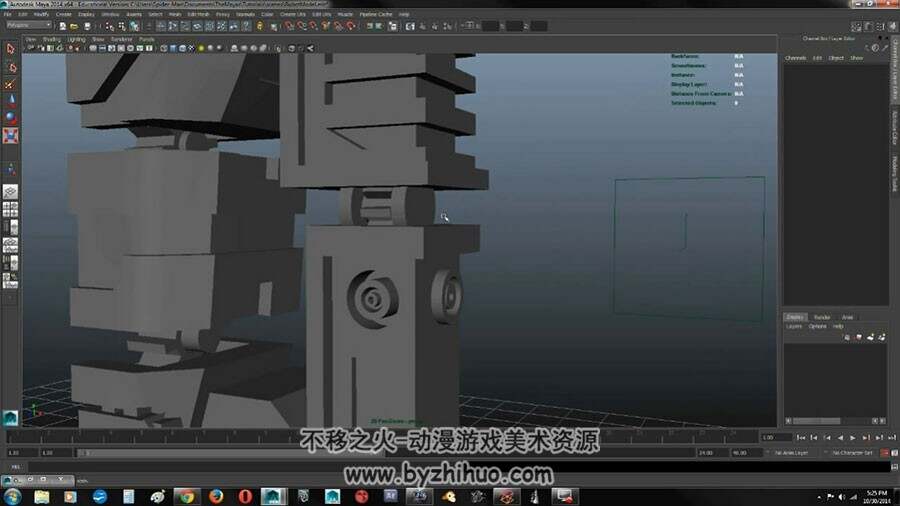Open the viewport Panels menu
The height and width of the screenshot is (506, 900).
147,40
